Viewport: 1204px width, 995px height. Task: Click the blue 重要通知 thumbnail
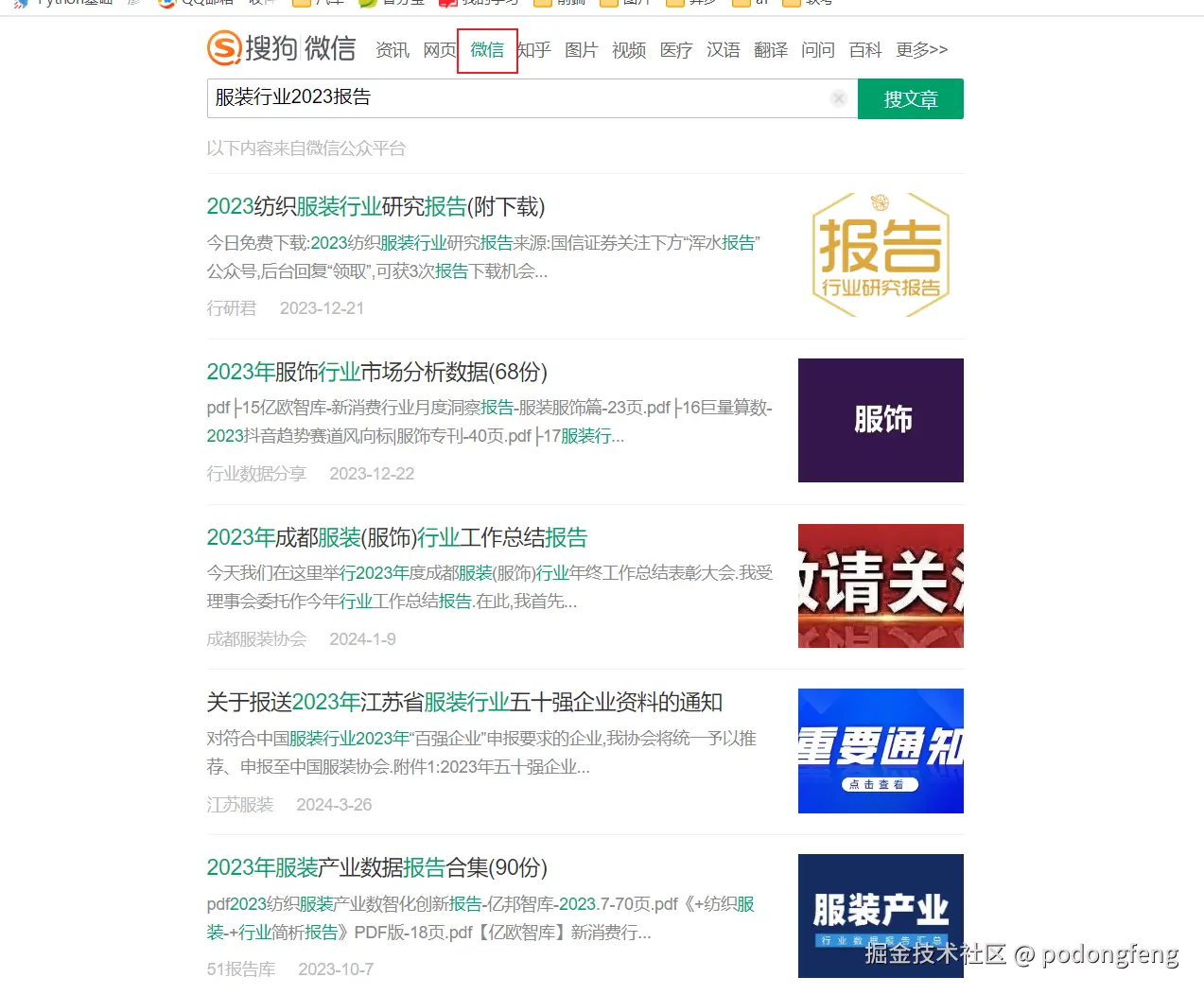(x=881, y=751)
